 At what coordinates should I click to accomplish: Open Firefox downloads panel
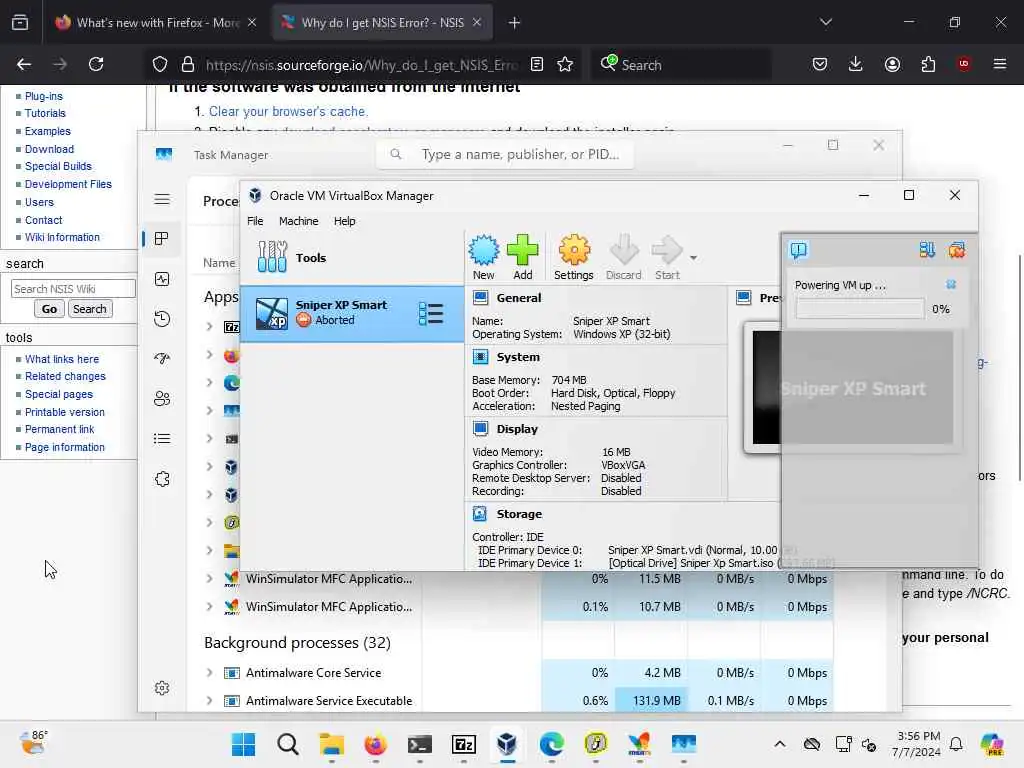point(856,64)
